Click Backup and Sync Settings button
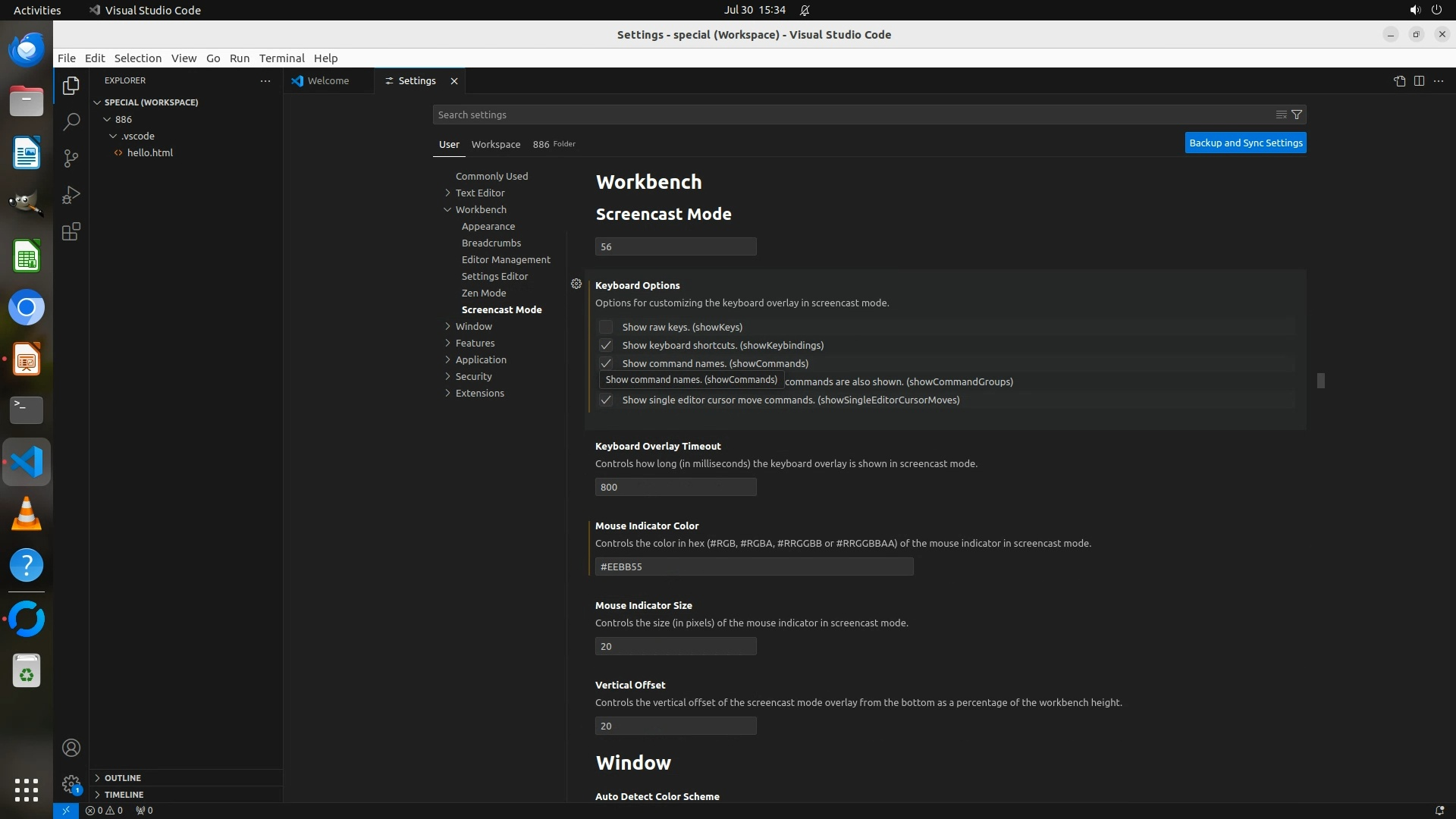The image size is (1456, 819). pos(1245,143)
